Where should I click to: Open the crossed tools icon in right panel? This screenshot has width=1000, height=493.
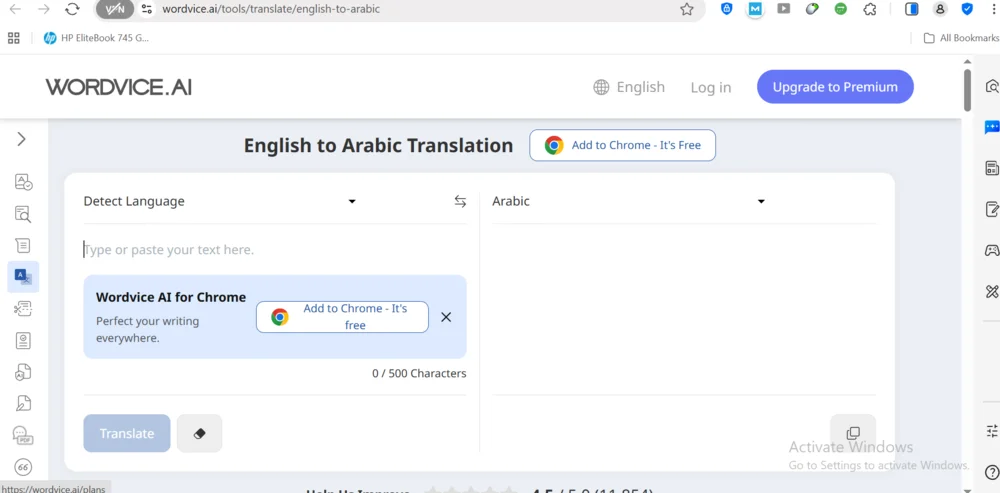click(992, 291)
